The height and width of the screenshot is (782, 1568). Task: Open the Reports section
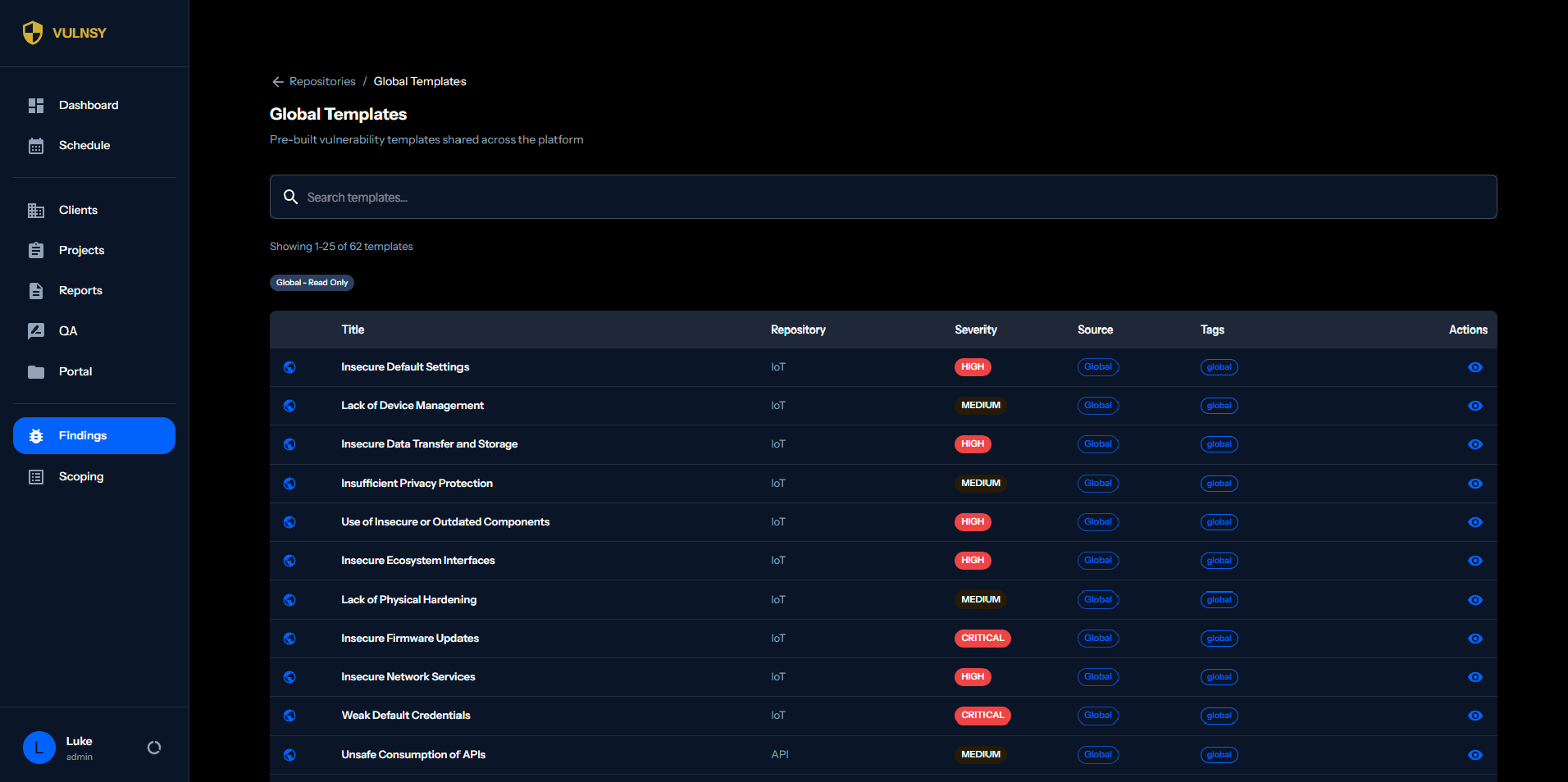(80, 290)
